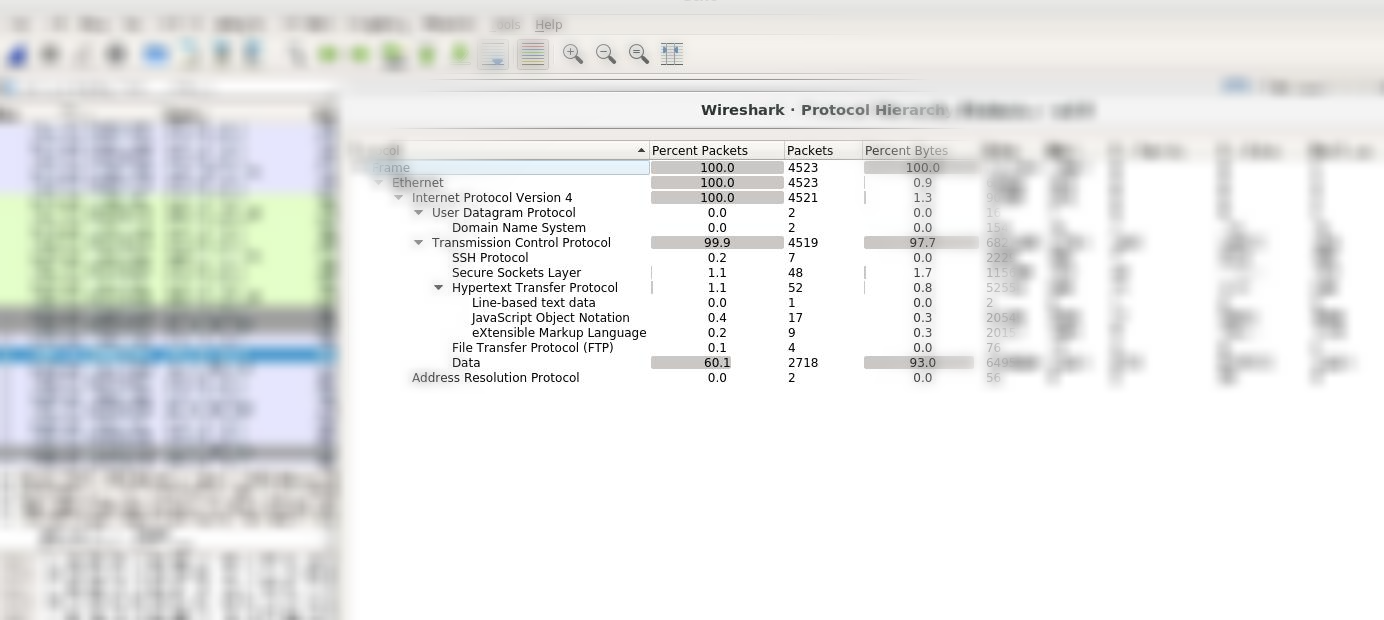This screenshot has width=1384, height=620.
Task: Click the 0.4 percent packets value for JSON
Action: tap(717, 318)
